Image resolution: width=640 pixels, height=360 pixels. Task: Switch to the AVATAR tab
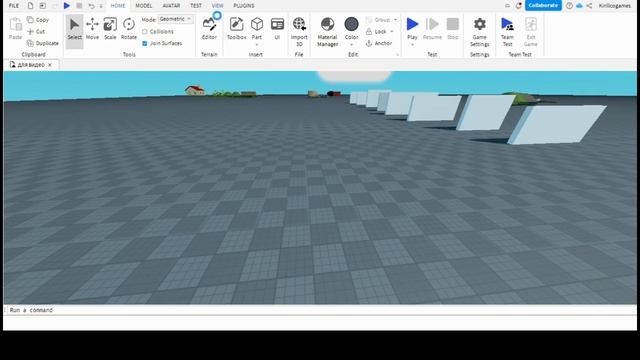(171, 6)
